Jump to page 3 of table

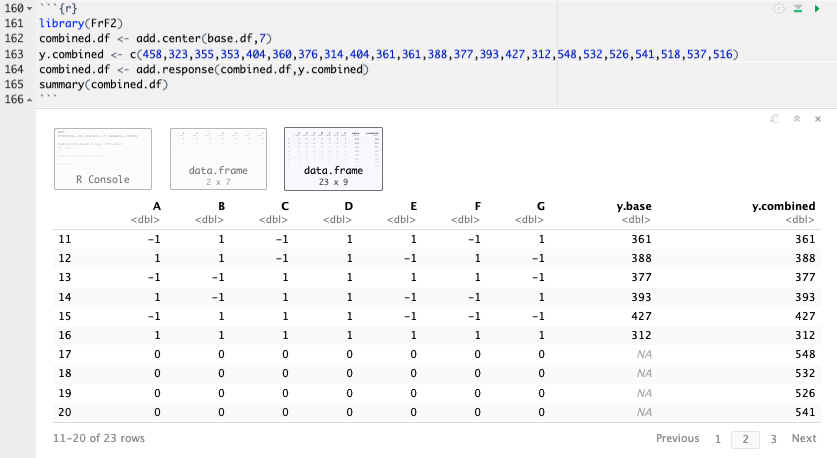tap(773, 438)
